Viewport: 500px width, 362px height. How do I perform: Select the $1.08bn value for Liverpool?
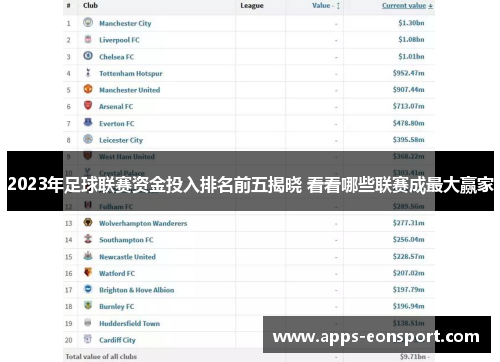pyautogui.click(x=411, y=40)
